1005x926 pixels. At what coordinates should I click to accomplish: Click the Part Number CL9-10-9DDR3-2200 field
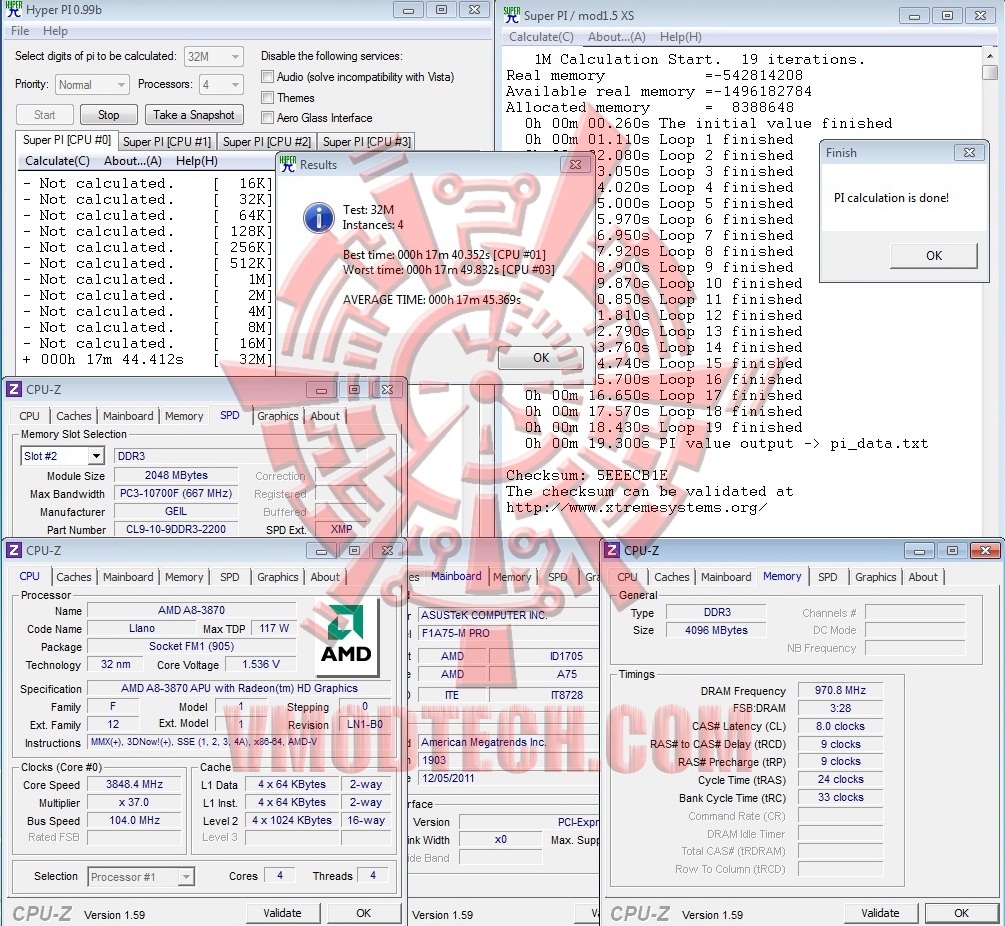pos(176,529)
